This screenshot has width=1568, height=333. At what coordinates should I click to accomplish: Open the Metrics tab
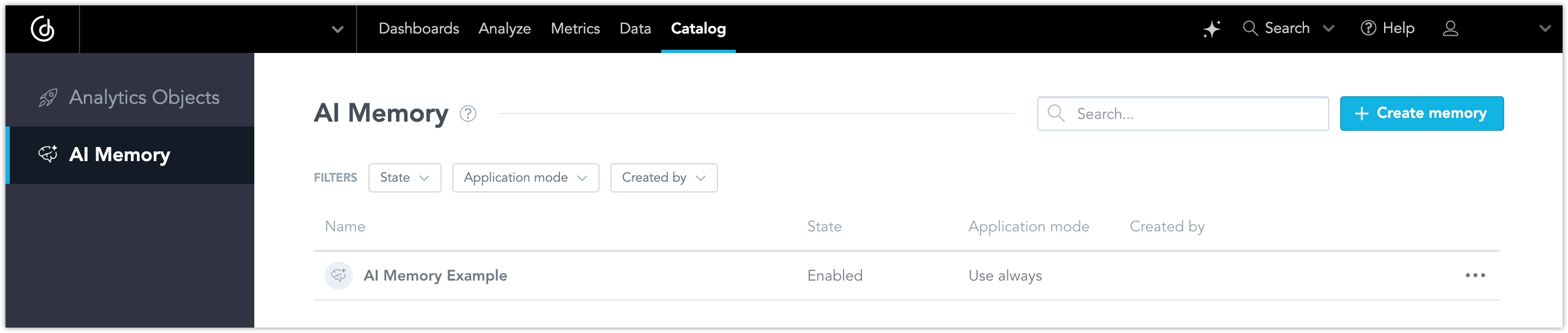[575, 29]
